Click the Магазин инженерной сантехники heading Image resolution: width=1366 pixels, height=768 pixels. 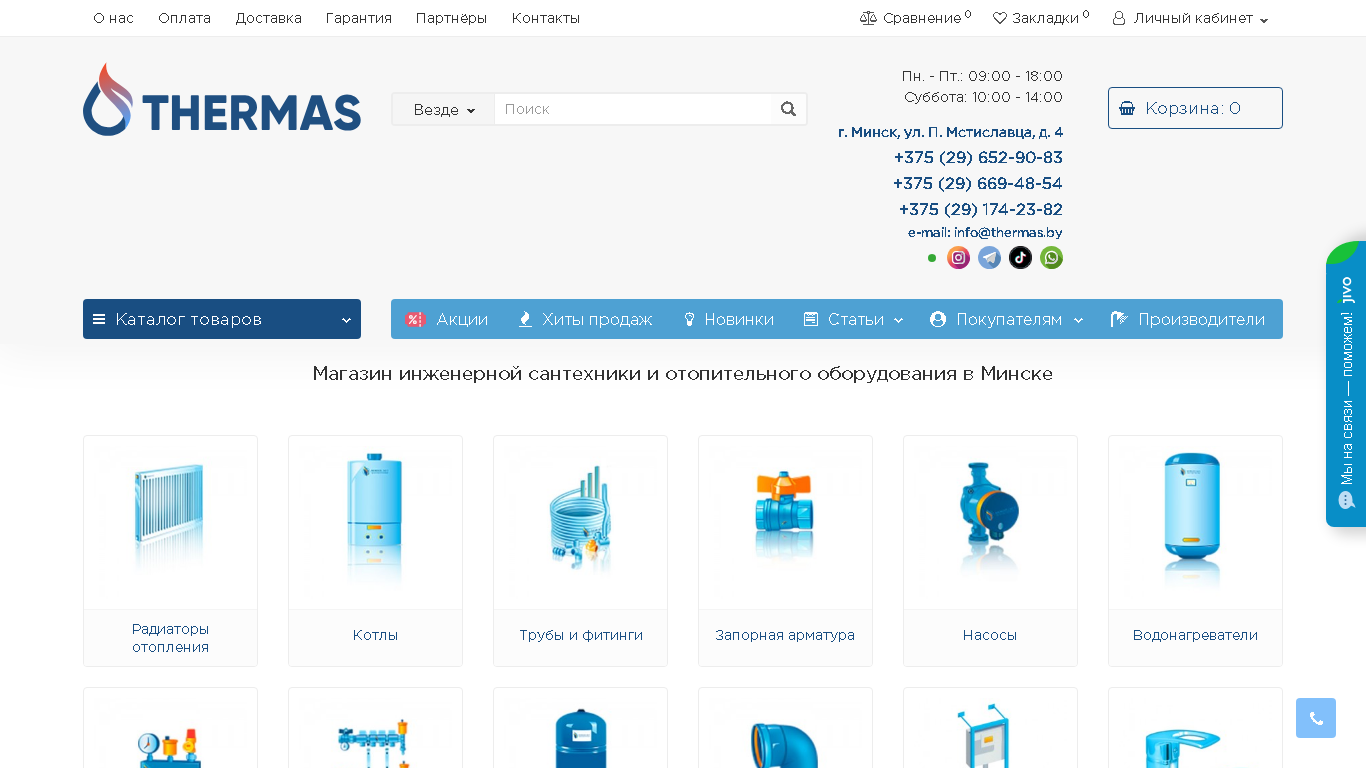(x=682, y=374)
